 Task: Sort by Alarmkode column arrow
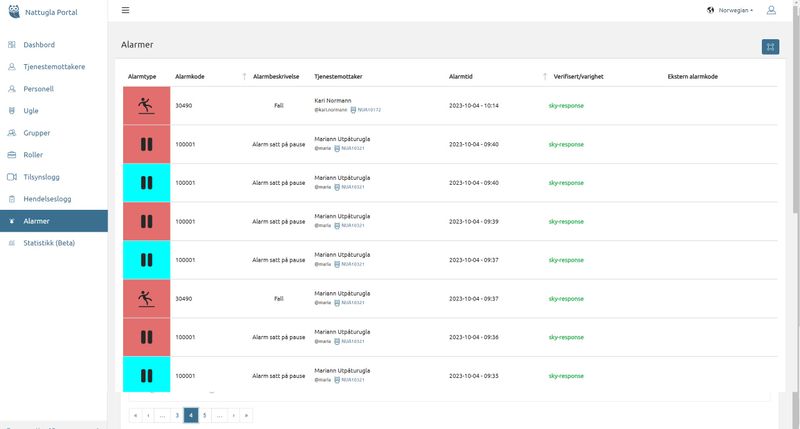(x=245, y=76)
